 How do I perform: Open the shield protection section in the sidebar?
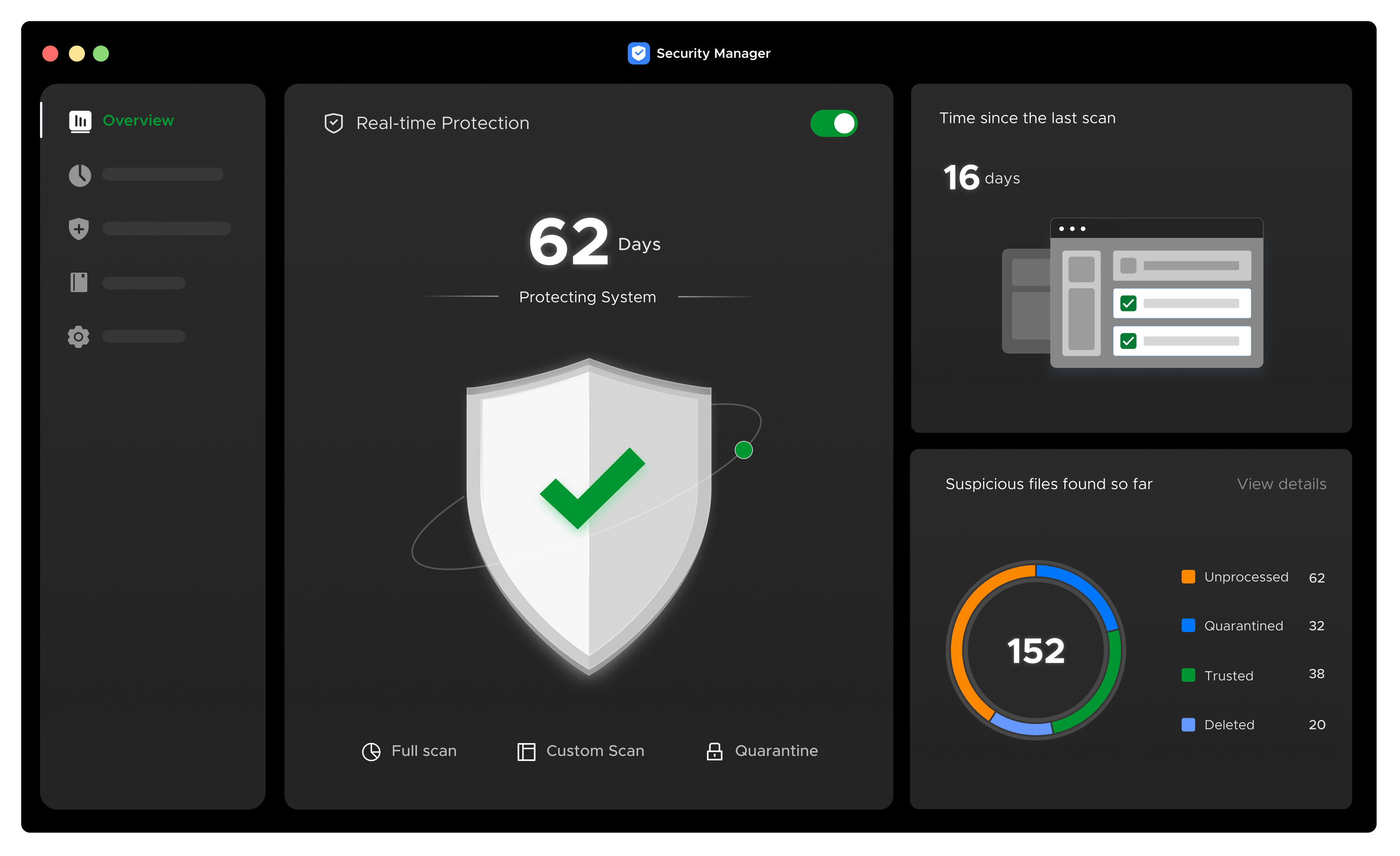[78, 229]
